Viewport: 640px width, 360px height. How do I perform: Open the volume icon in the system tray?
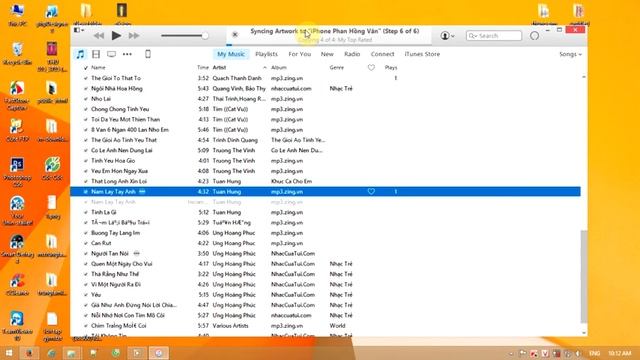pos(578,353)
